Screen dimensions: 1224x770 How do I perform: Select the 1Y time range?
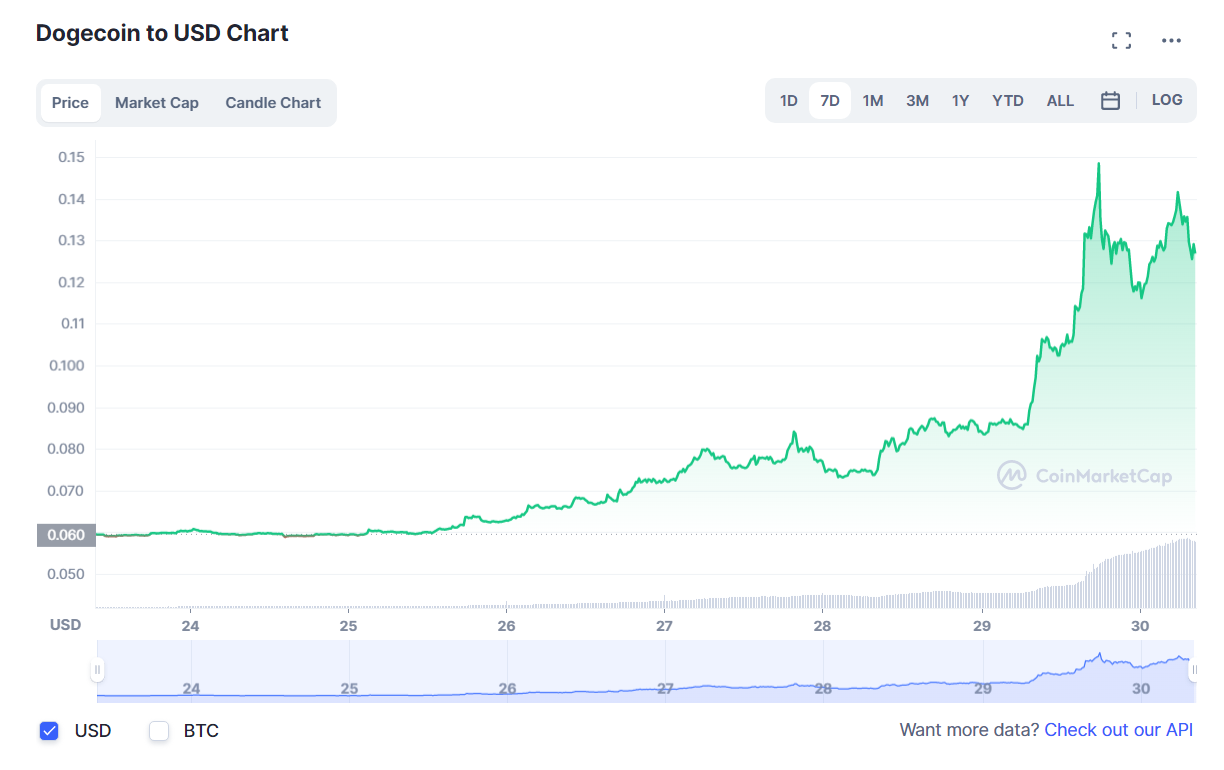coord(960,101)
